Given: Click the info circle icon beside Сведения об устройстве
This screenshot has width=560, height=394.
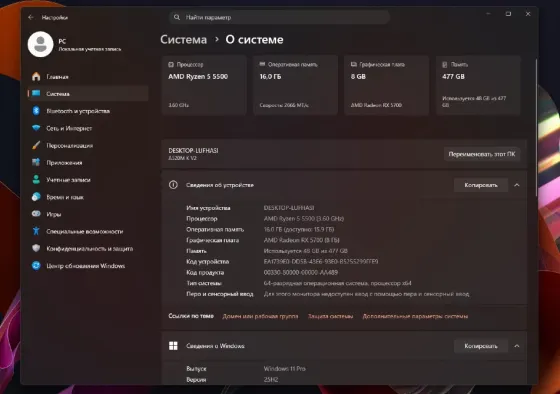Looking at the screenshot, I should [x=173, y=185].
